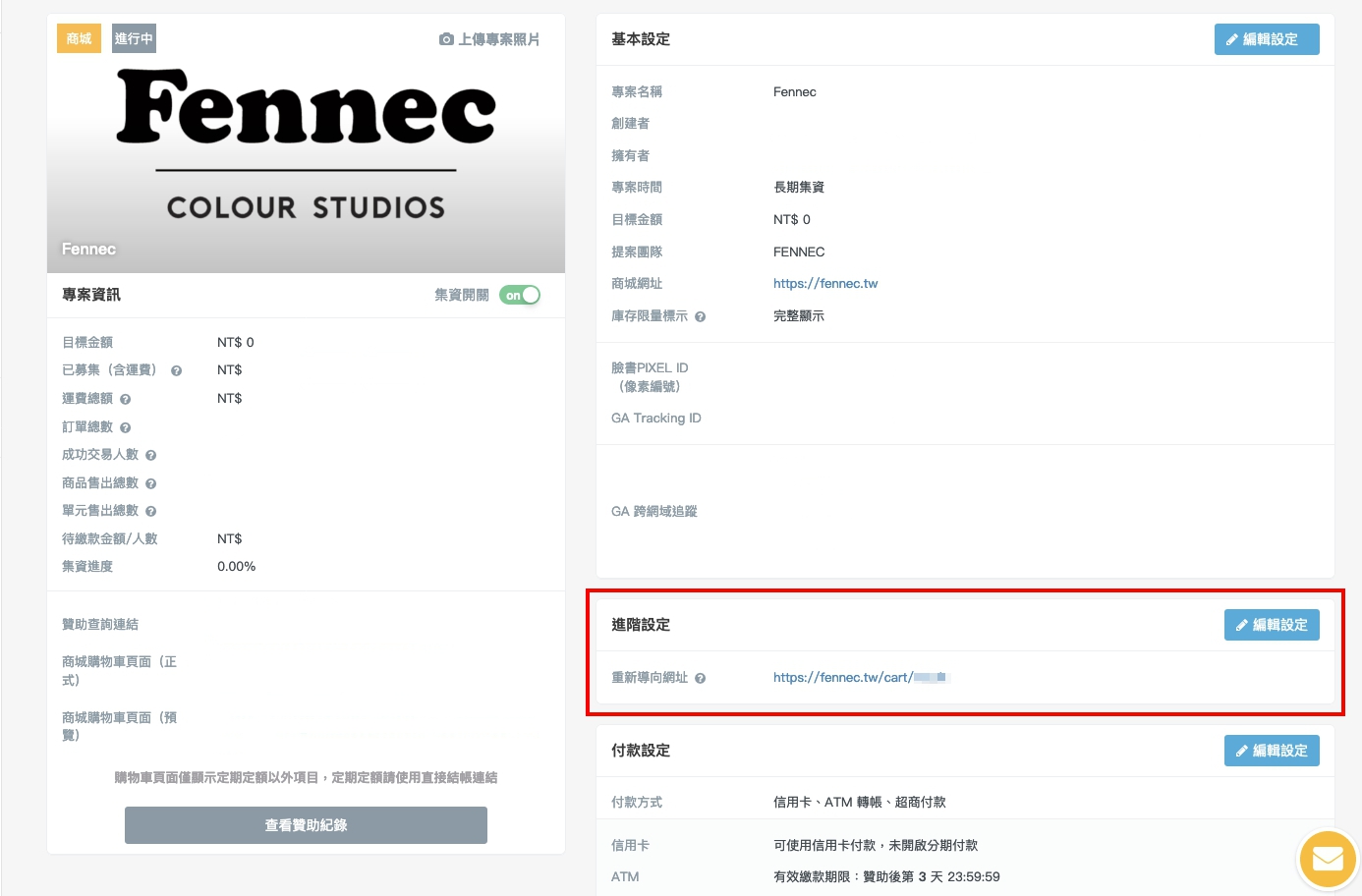1362x896 pixels.
Task: Click the camera icon for 上傳專案照片
Action: [x=446, y=39]
